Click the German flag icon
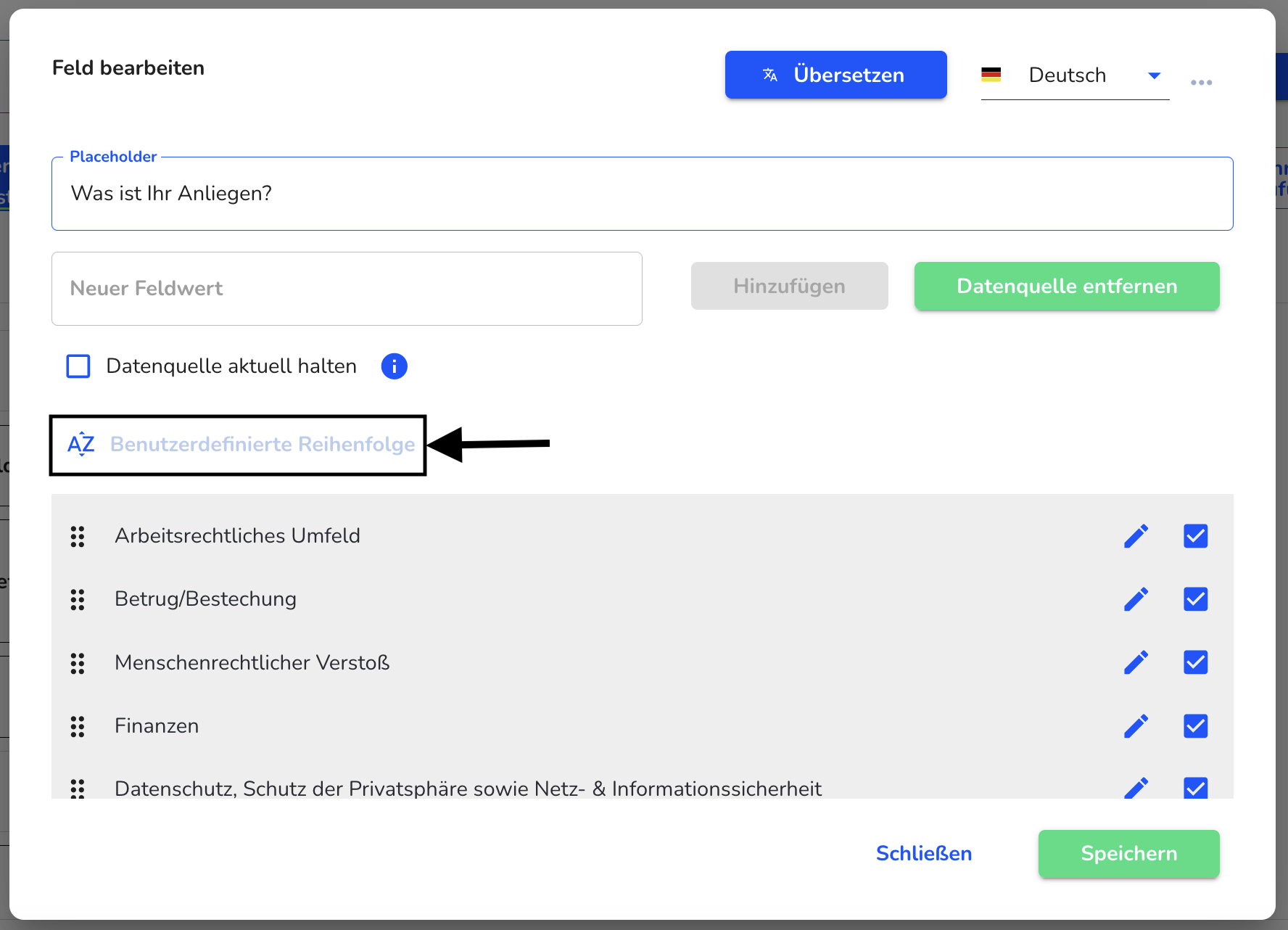This screenshot has height=930, width=1288. pyautogui.click(x=991, y=75)
